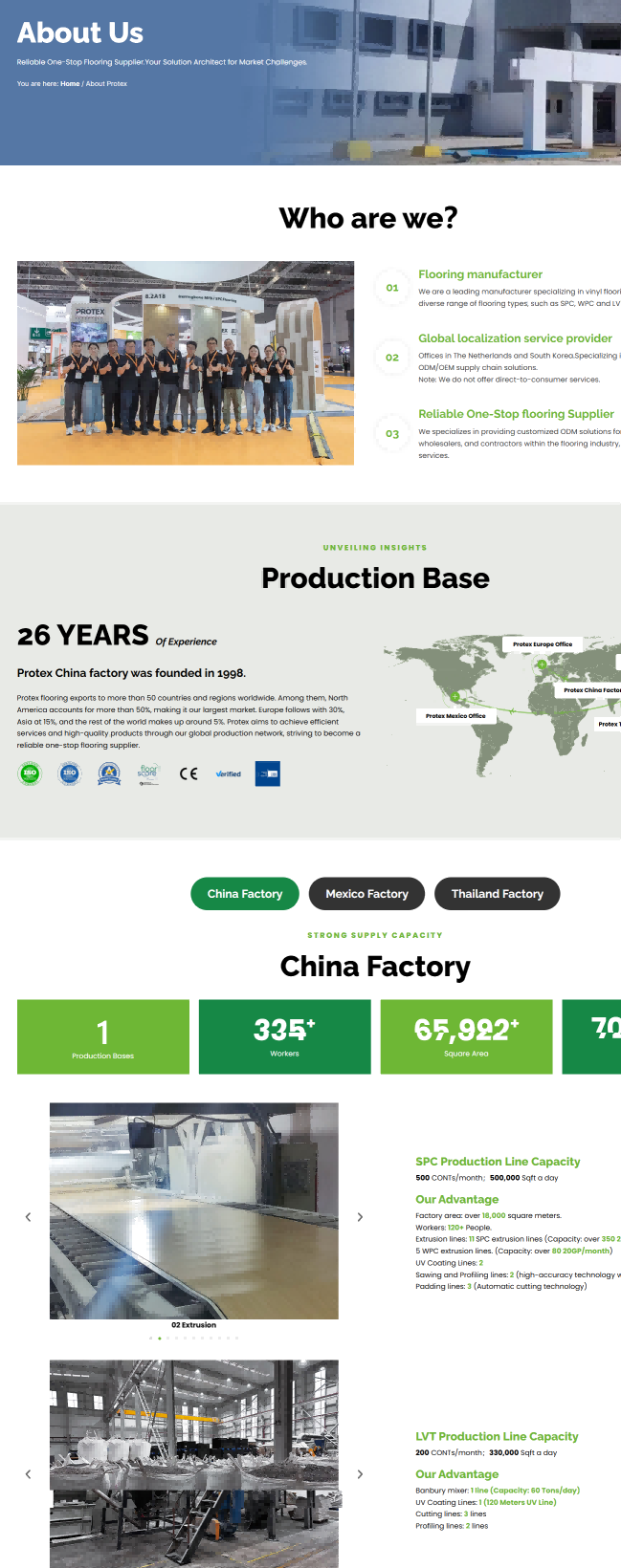Click the Europe office plus marker on map
This screenshot has height=1568, width=621.
pos(542,664)
